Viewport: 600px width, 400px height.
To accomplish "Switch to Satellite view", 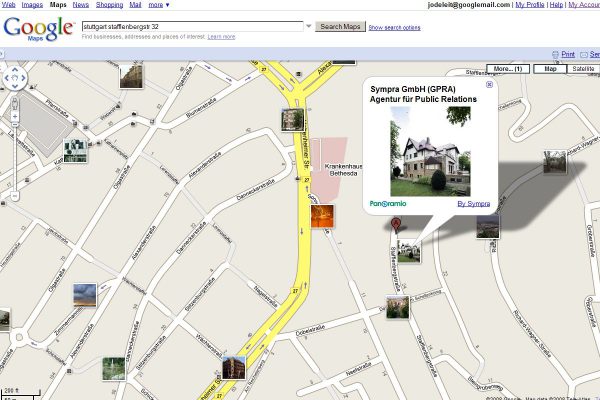I will click(x=582, y=69).
